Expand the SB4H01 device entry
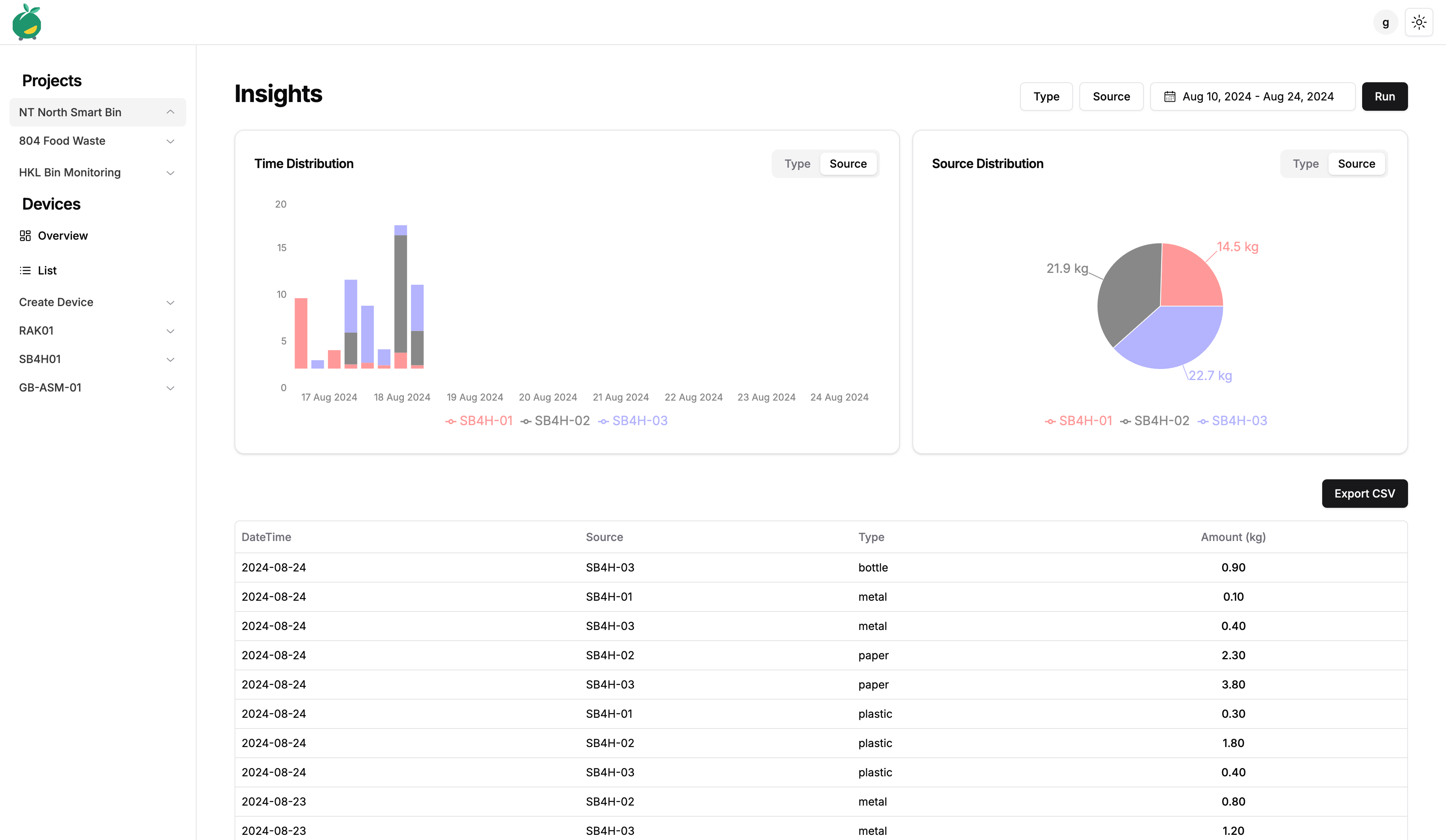 pos(98,359)
